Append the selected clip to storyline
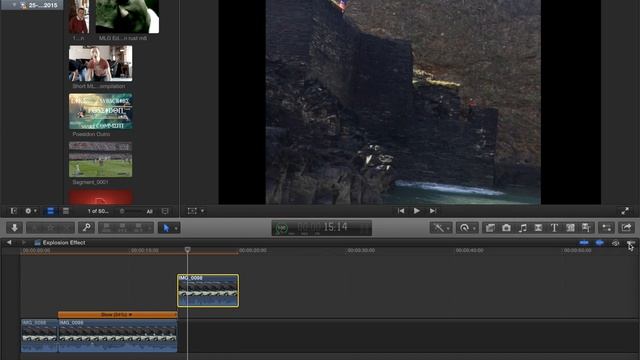 coord(138,228)
